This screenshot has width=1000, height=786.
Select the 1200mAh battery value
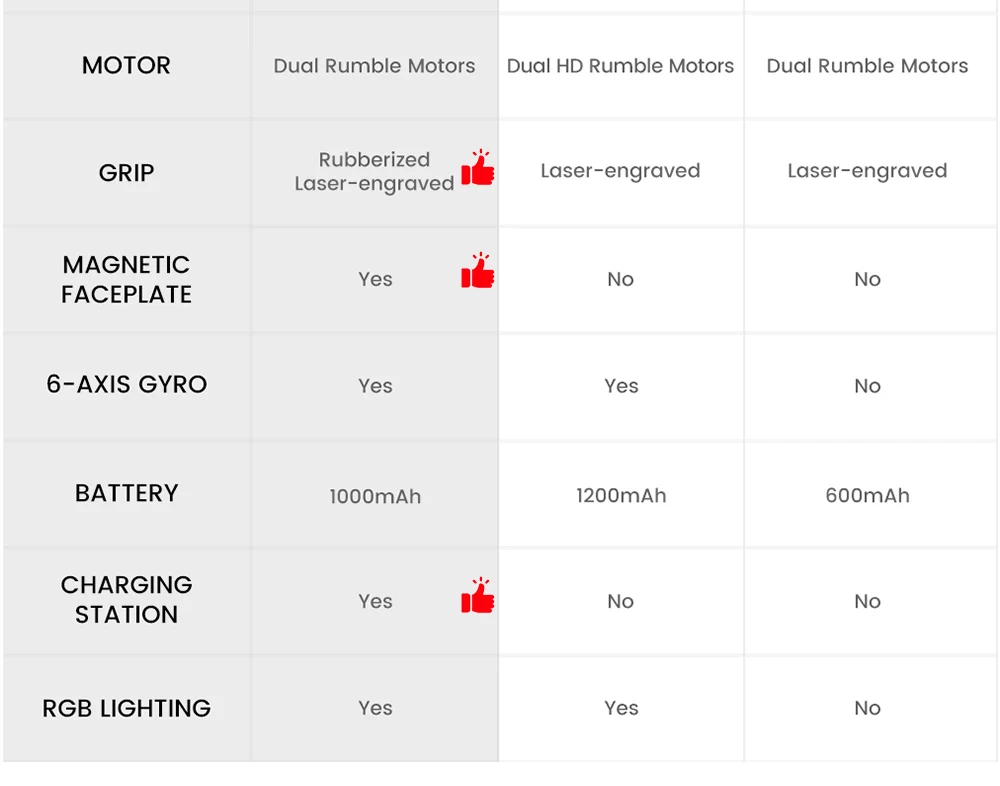click(621, 495)
